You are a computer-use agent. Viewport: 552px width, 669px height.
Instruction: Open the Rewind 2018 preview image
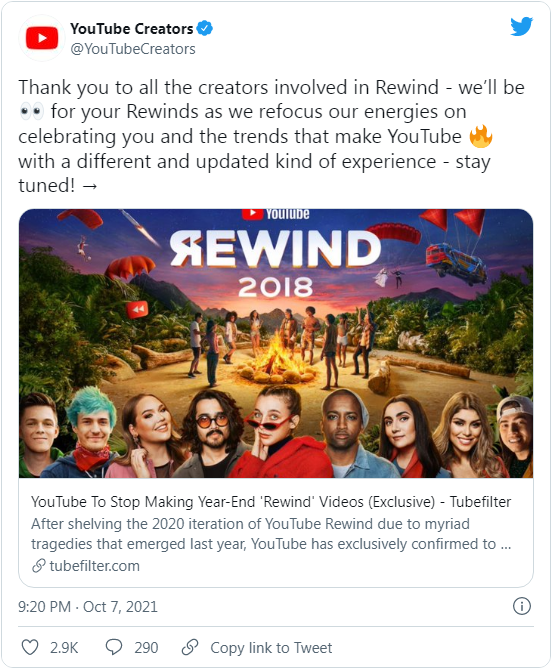276,343
